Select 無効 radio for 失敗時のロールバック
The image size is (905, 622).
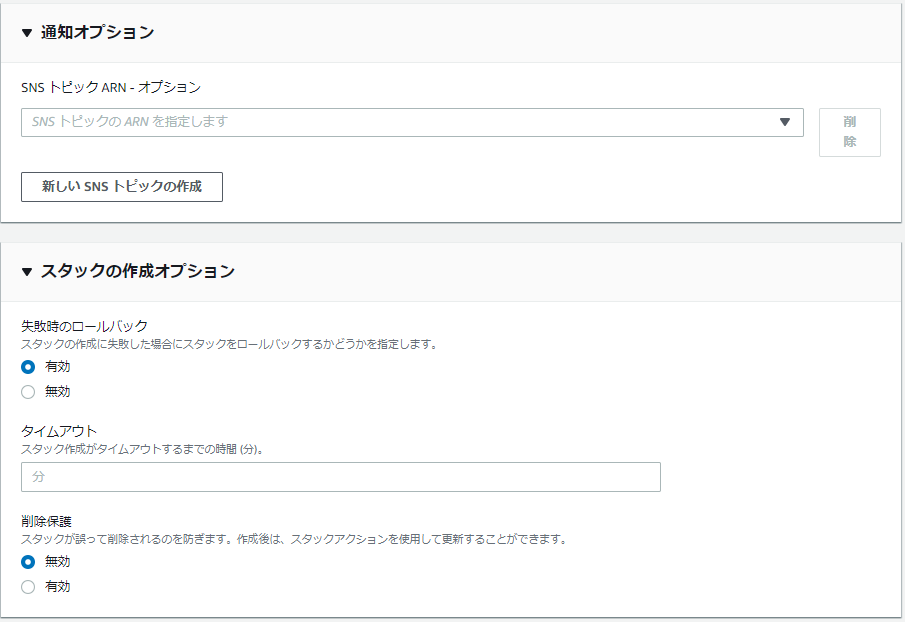[28, 391]
